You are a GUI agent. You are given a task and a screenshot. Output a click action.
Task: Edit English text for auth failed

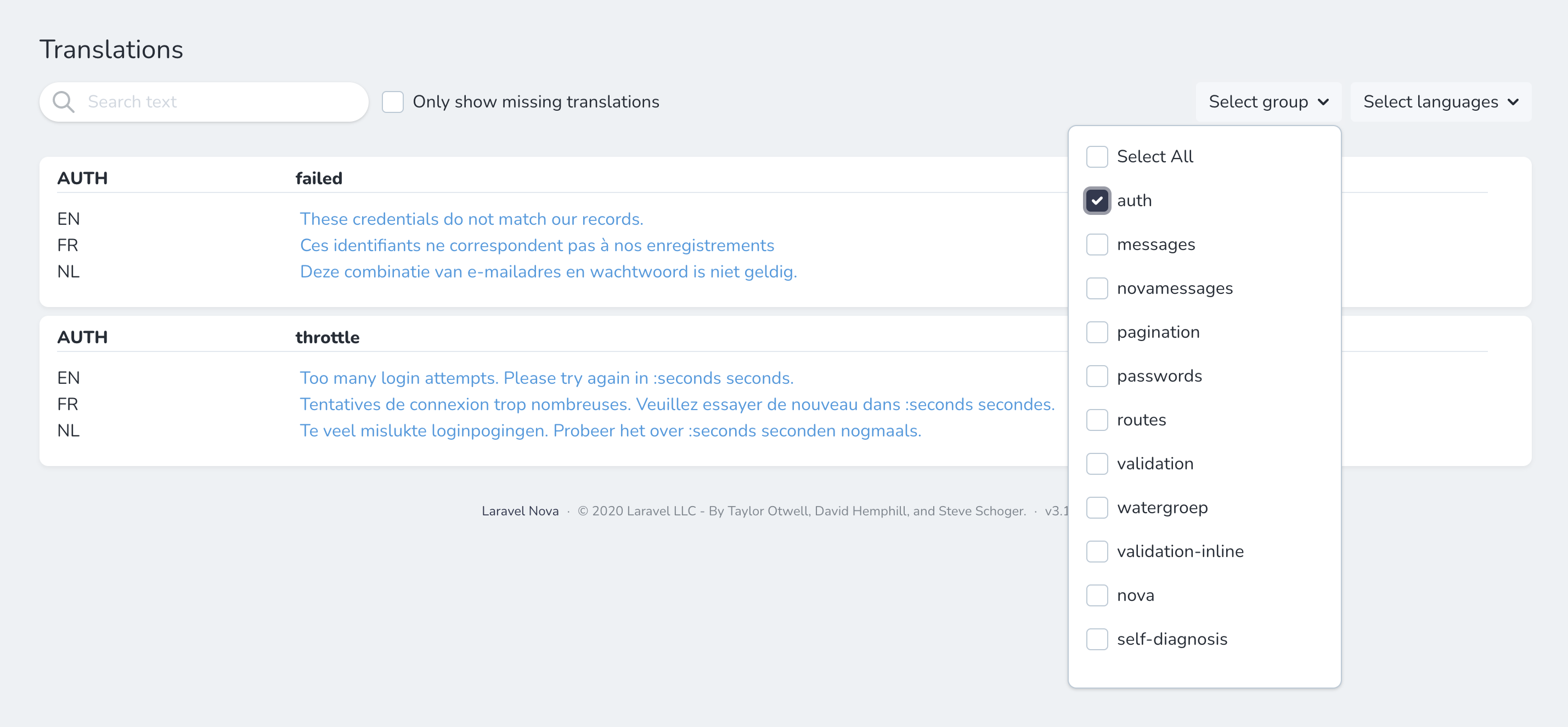pyautogui.click(x=471, y=219)
